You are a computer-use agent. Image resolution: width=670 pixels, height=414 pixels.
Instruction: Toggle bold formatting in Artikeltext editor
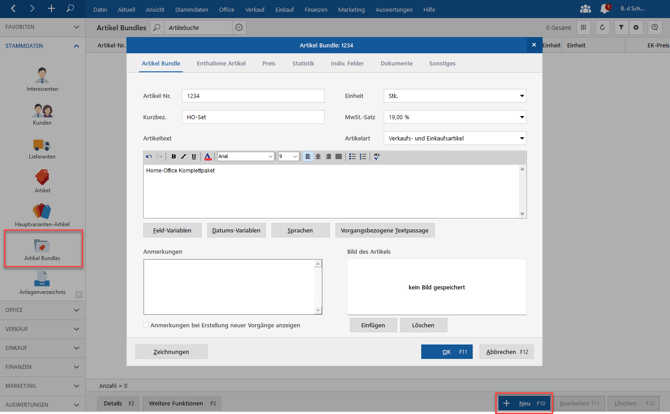[x=173, y=157]
